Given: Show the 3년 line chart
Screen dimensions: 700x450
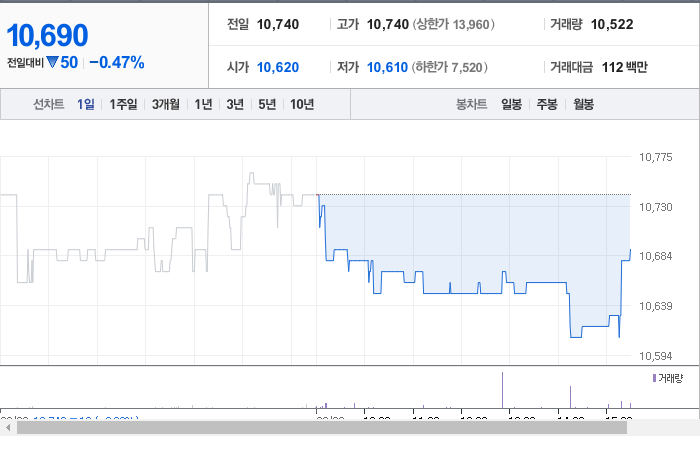Looking at the screenshot, I should click(x=235, y=104).
